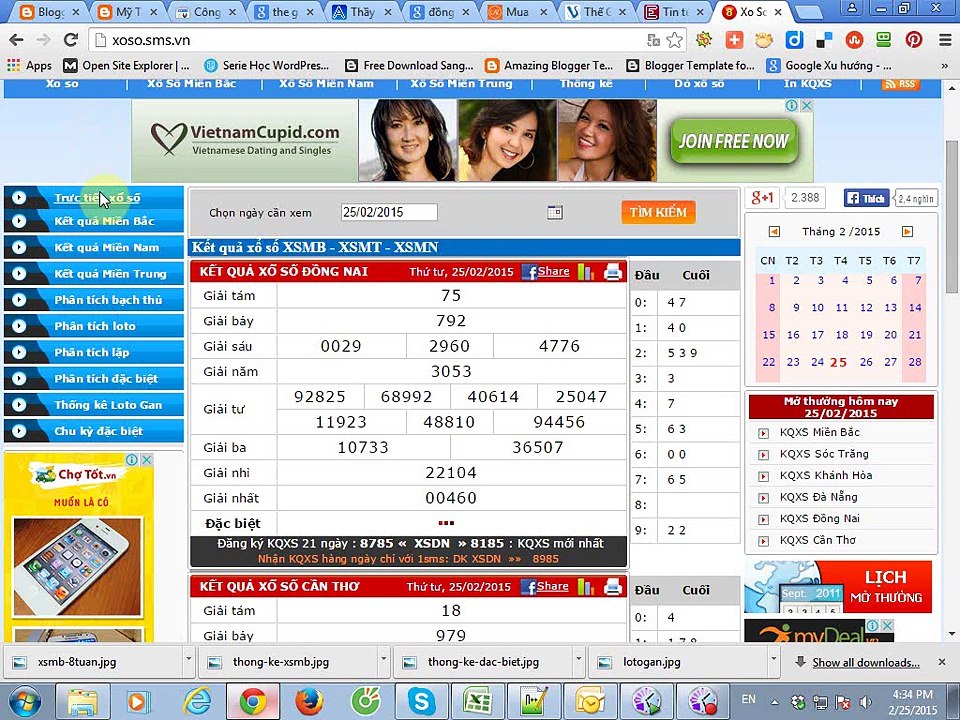Share Cần Thơ results on Facebook
960x720 pixels.
[546, 587]
